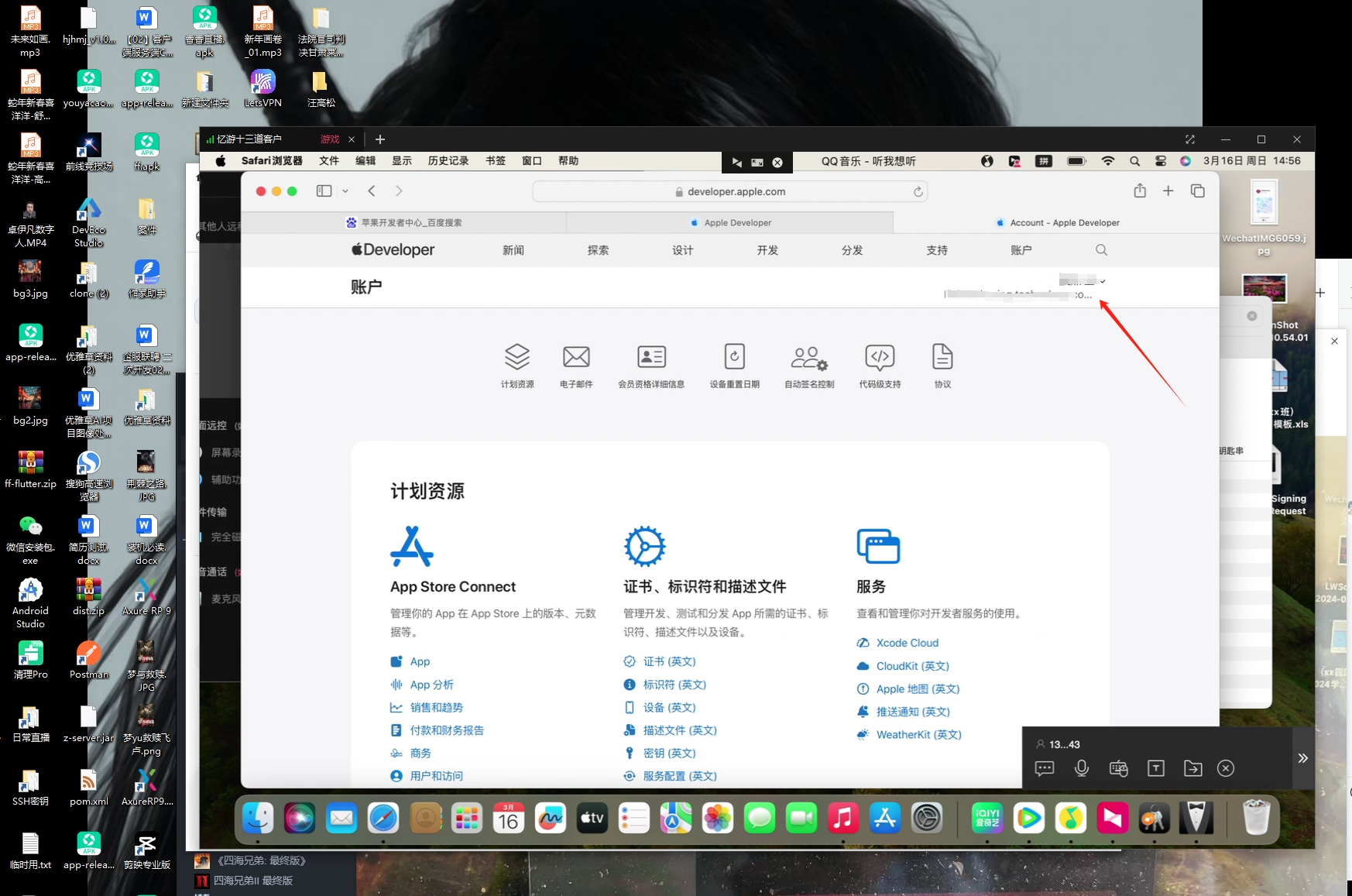
Task: Go back in Safari history
Action: [372, 191]
